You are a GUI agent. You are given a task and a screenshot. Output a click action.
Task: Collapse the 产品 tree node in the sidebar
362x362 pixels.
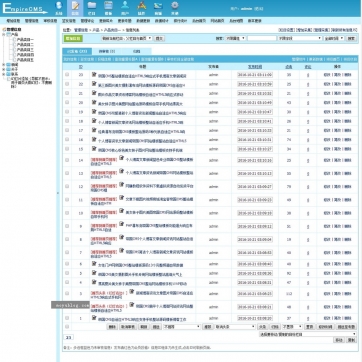(4, 34)
